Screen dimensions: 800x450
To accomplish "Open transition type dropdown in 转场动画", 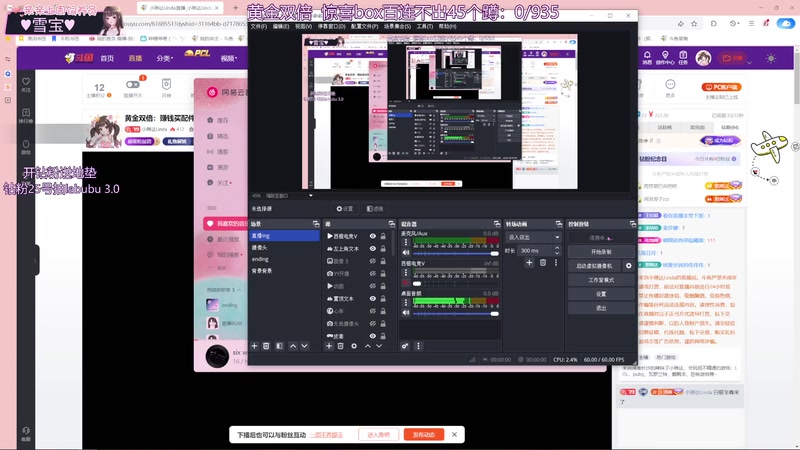I will pos(534,237).
